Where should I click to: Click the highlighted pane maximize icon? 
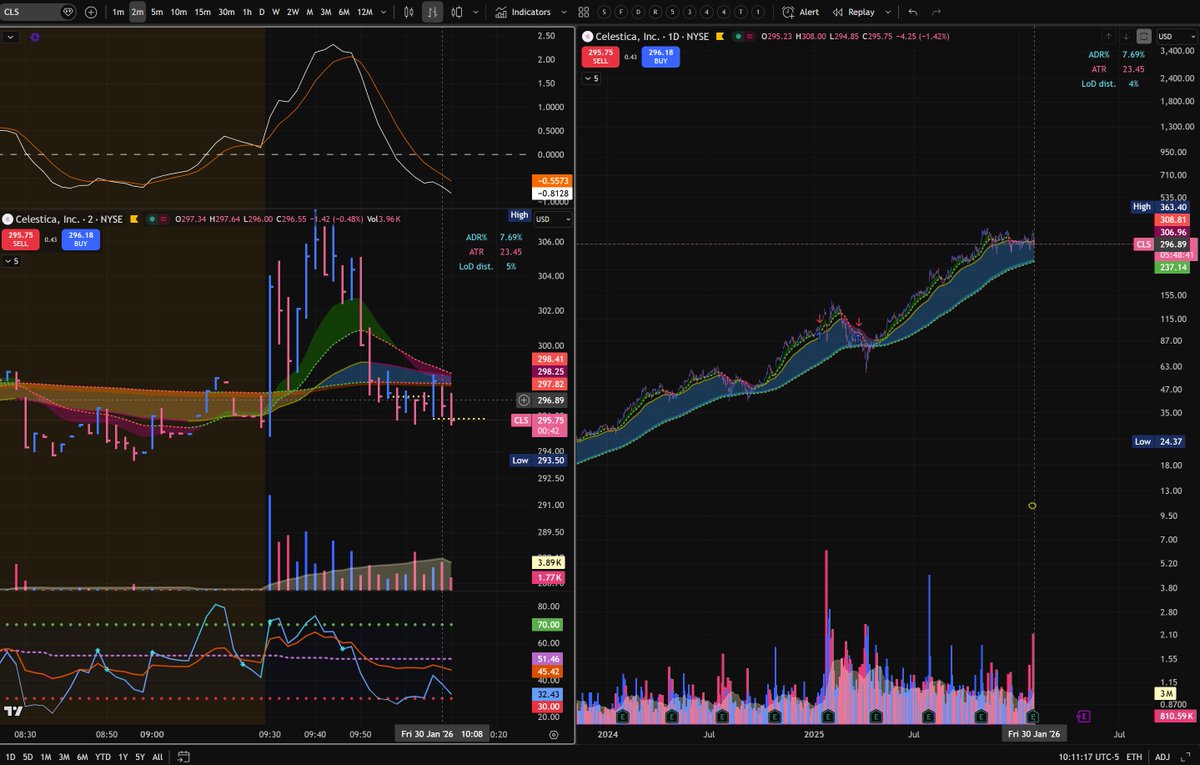pyautogui.click(x=1144, y=36)
